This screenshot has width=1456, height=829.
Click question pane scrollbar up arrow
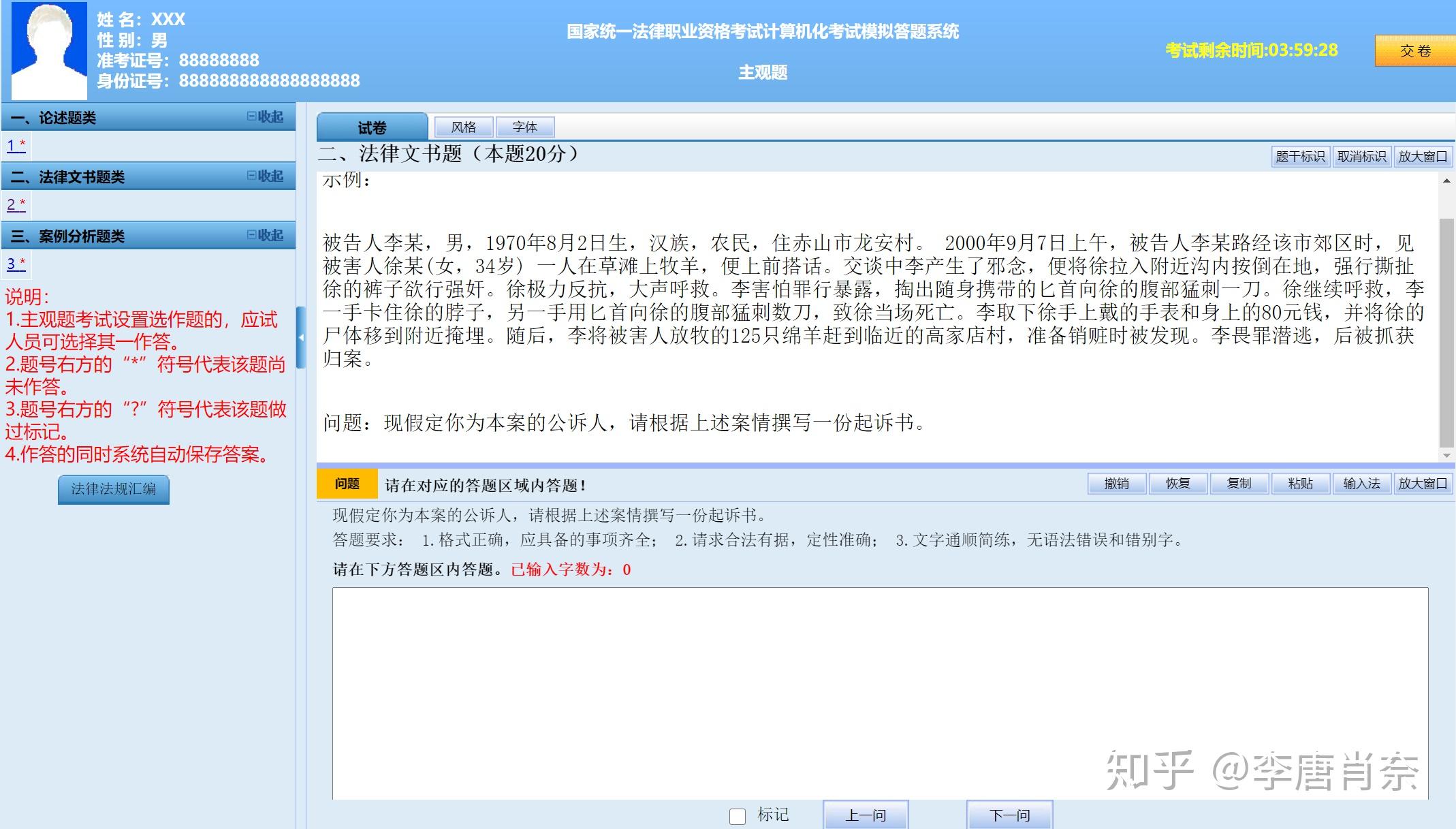coord(1446,181)
